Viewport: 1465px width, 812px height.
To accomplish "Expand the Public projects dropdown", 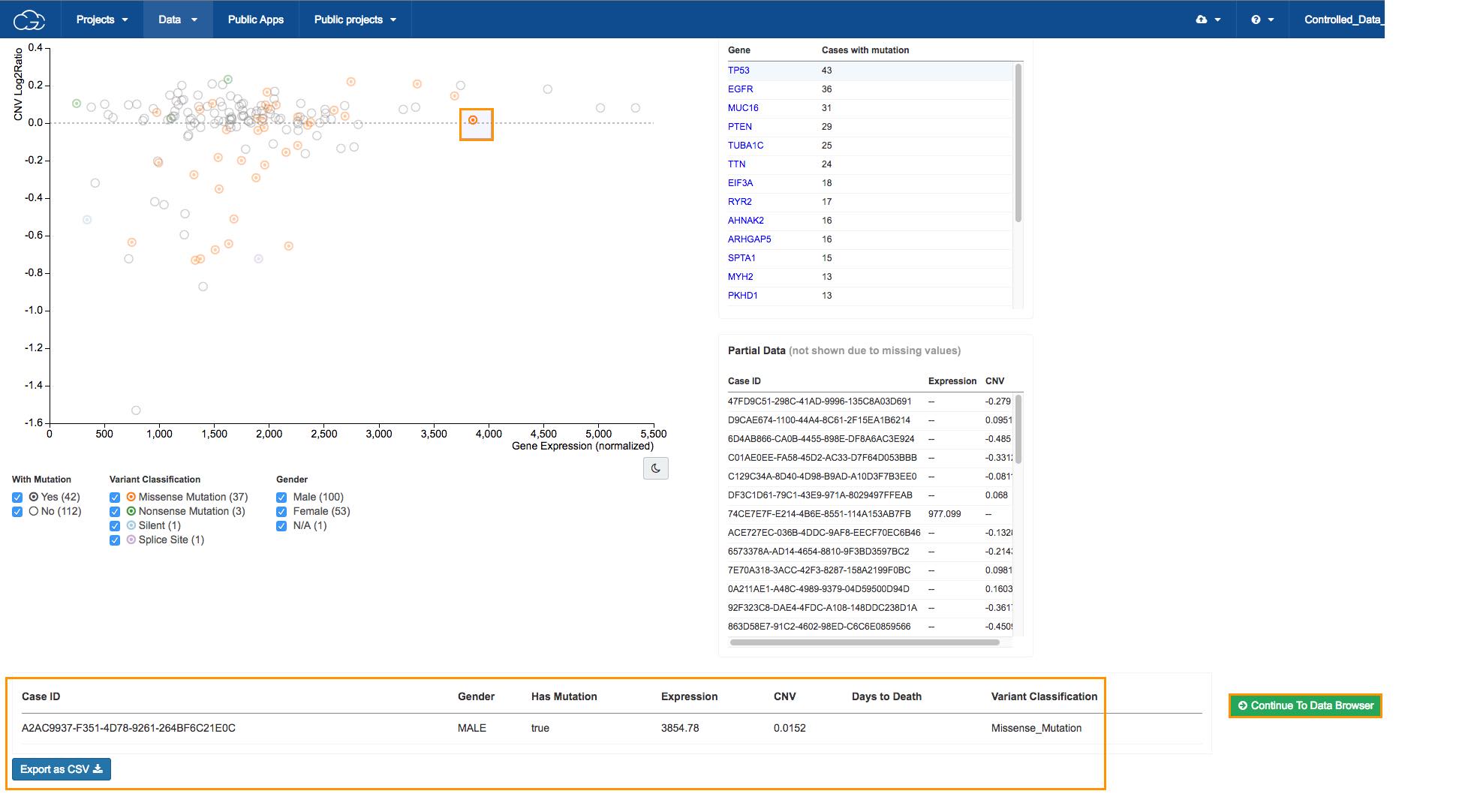I will coord(355,20).
